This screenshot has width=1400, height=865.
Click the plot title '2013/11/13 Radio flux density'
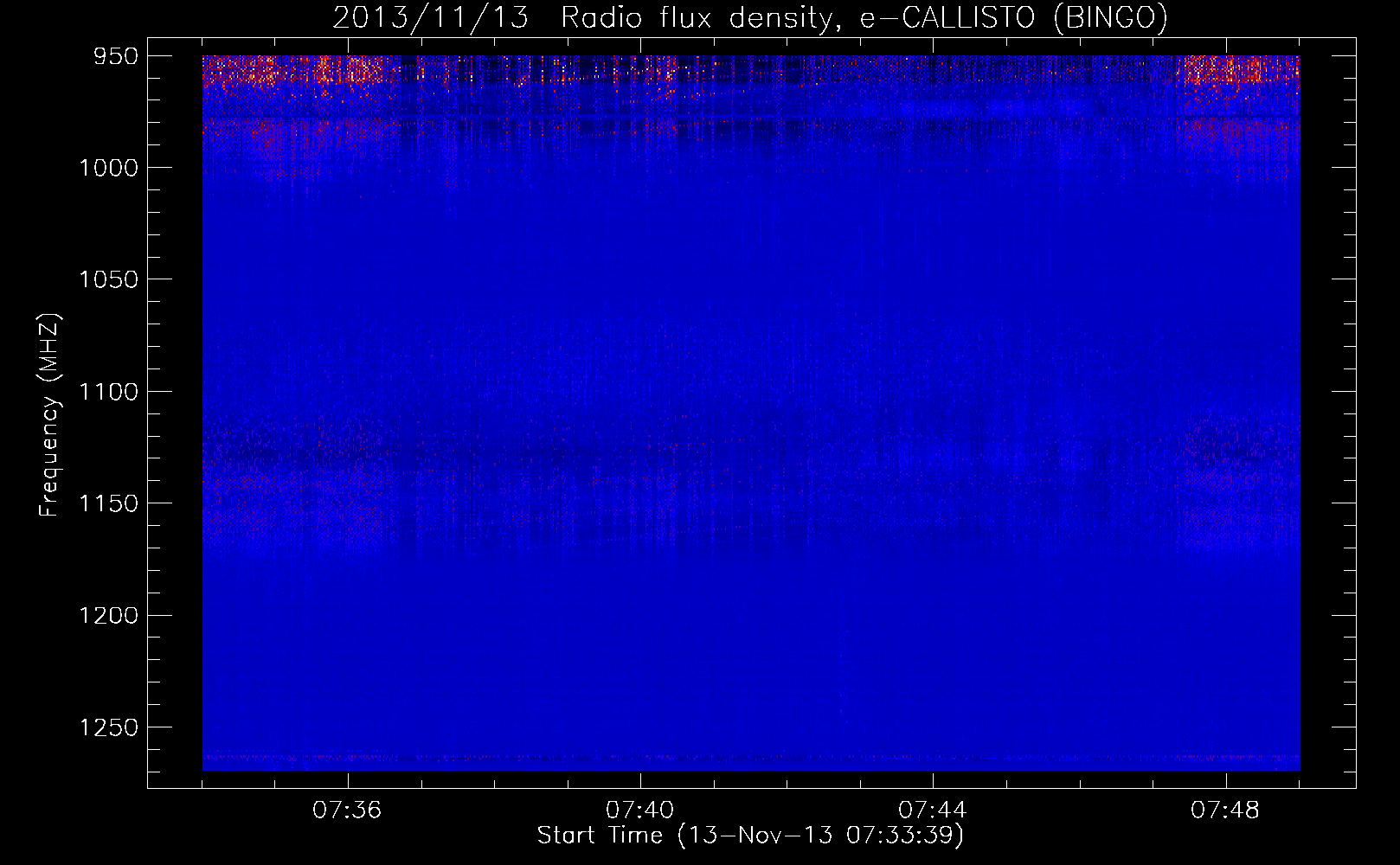pos(749,17)
